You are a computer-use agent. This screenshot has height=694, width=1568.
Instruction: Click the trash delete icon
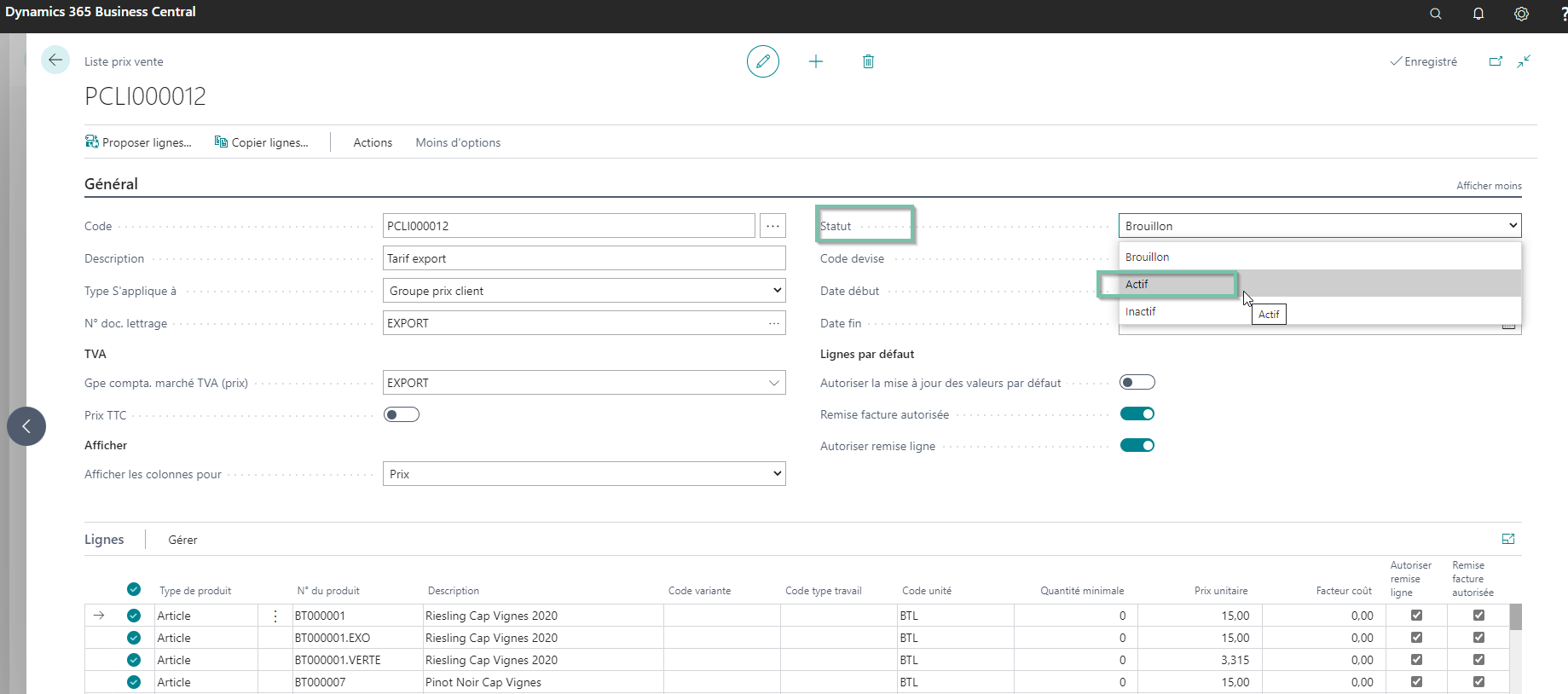868,61
